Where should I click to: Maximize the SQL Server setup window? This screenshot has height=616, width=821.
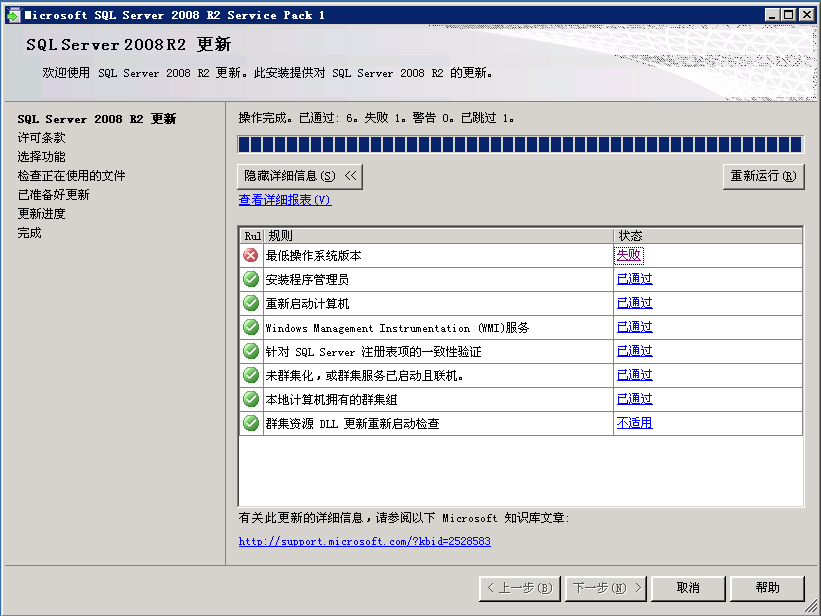[x=789, y=15]
